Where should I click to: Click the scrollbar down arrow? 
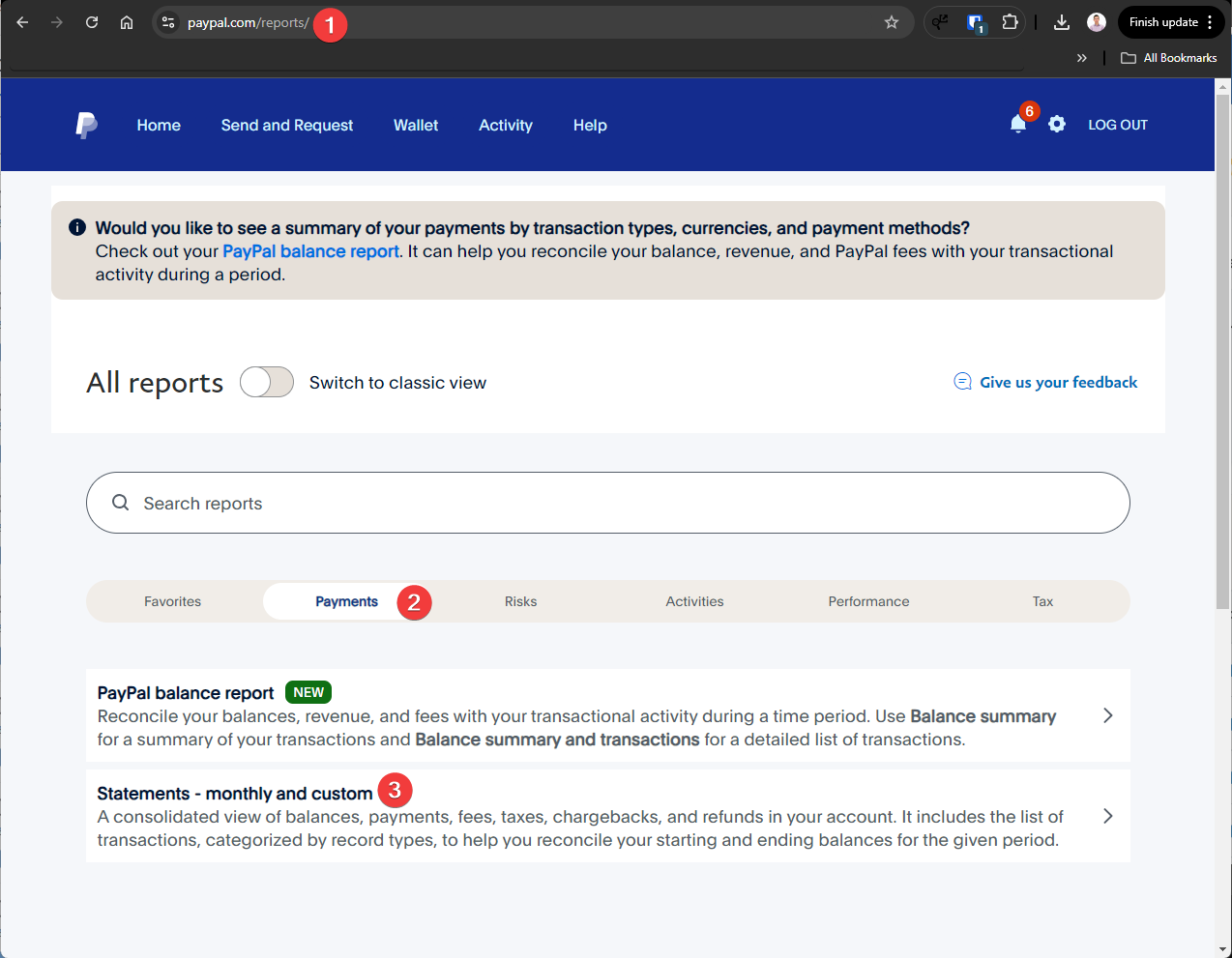[1223, 949]
